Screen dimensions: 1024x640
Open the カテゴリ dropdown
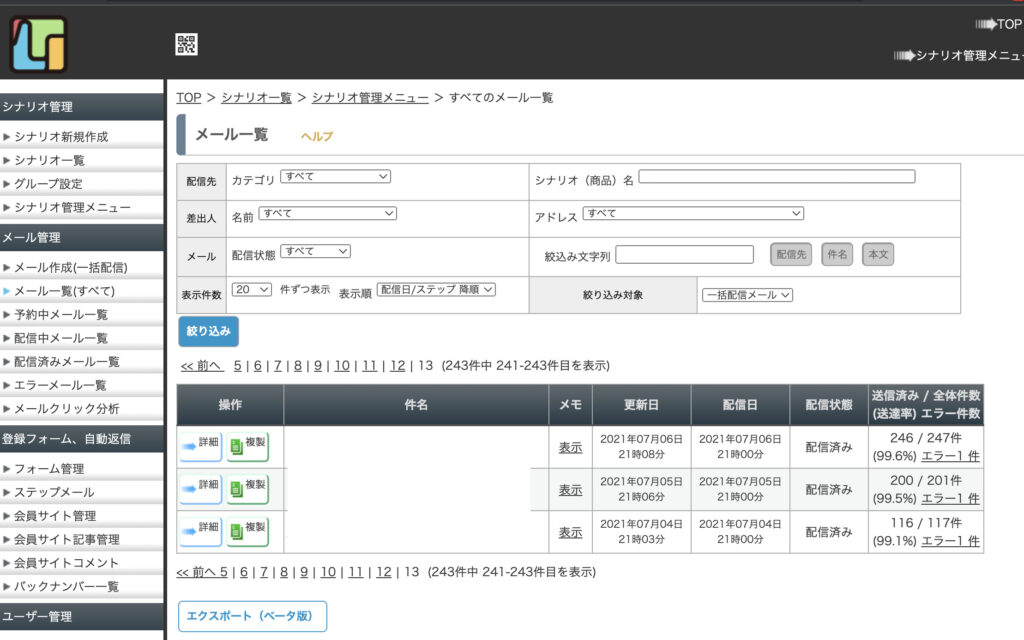[x=335, y=177]
